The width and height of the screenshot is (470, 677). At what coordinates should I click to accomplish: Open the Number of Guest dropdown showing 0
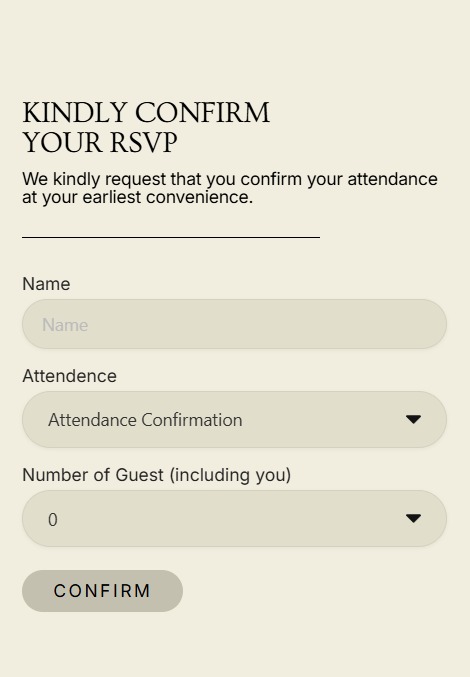tap(234, 519)
